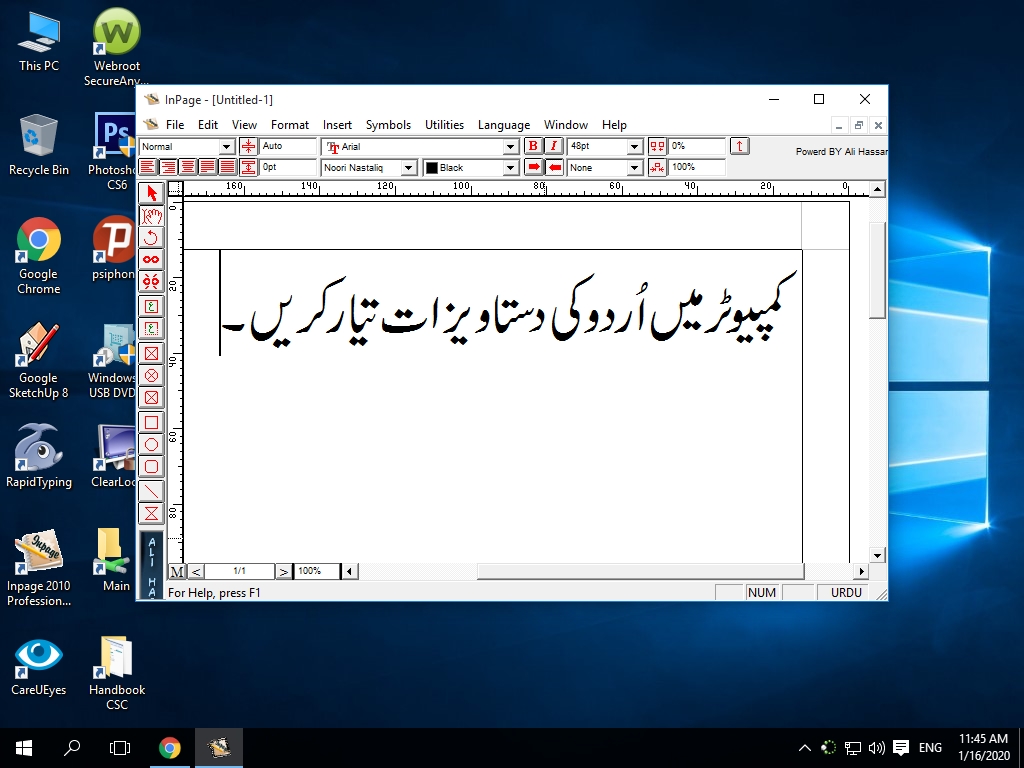1024x768 pixels.
Task: Open the Format menu
Action: click(x=289, y=125)
